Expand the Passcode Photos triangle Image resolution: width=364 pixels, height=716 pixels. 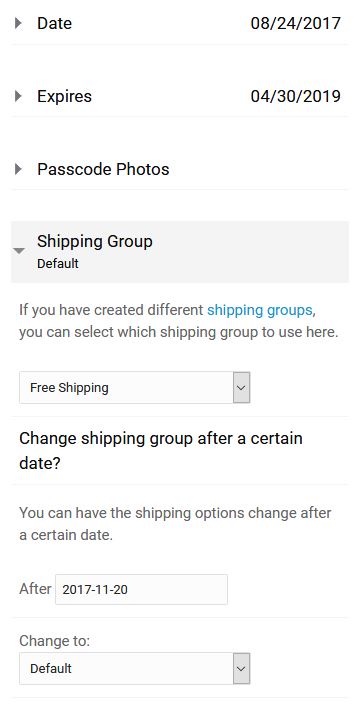18,169
